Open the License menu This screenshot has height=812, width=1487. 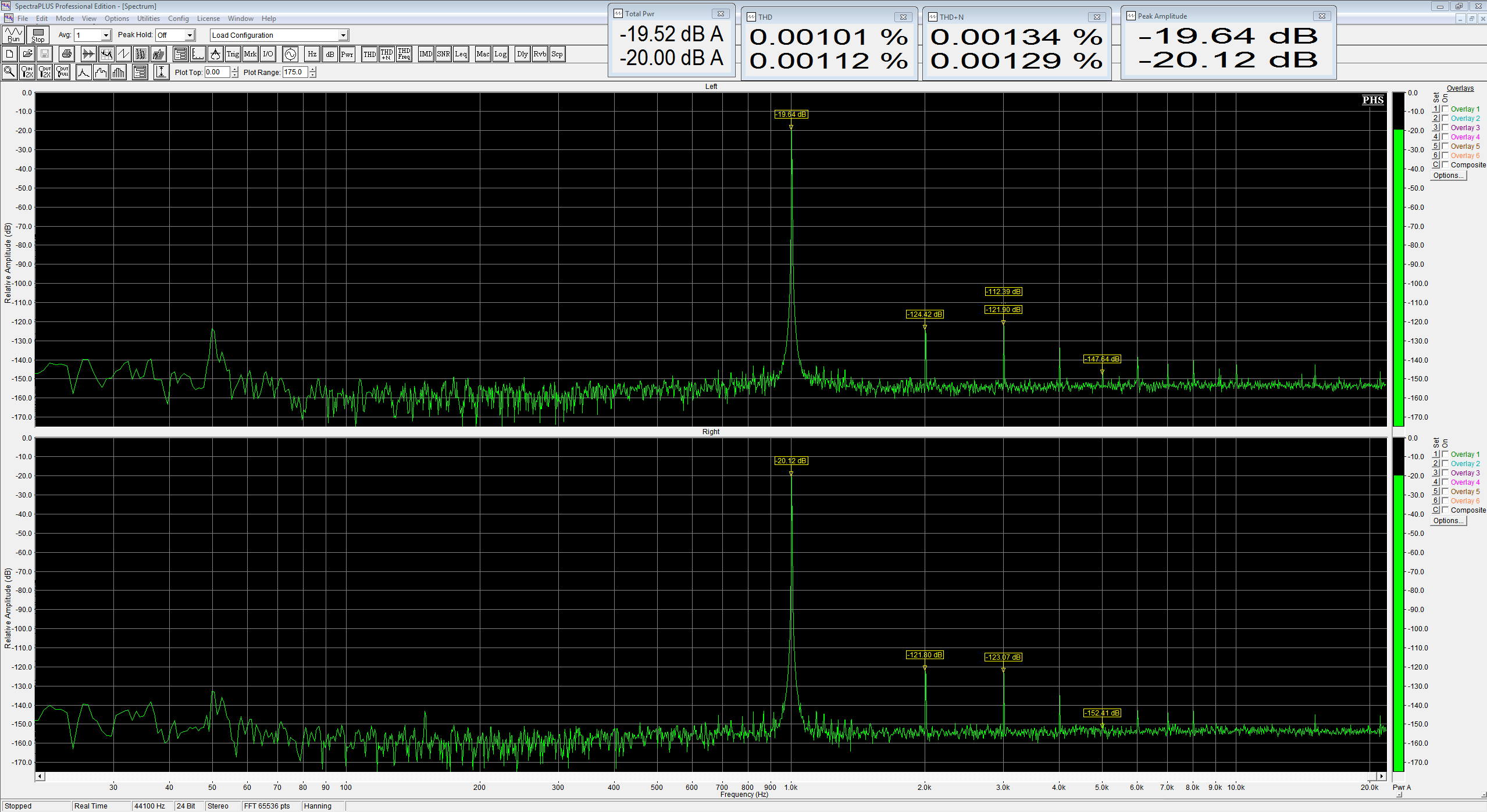click(208, 19)
